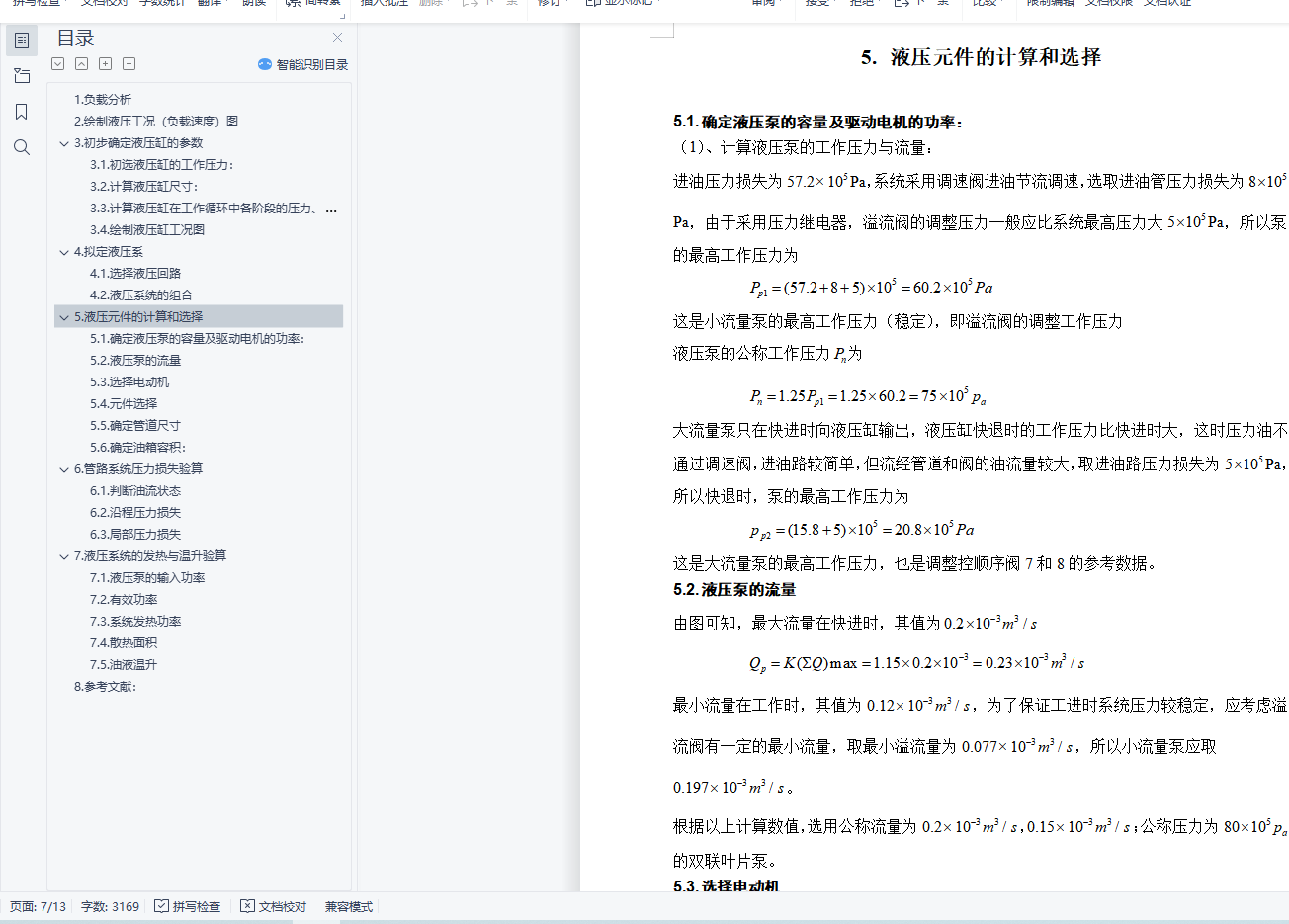Open the find magnifier icon in sidebar
This screenshot has height=924, width=1289.
pyautogui.click(x=22, y=147)
